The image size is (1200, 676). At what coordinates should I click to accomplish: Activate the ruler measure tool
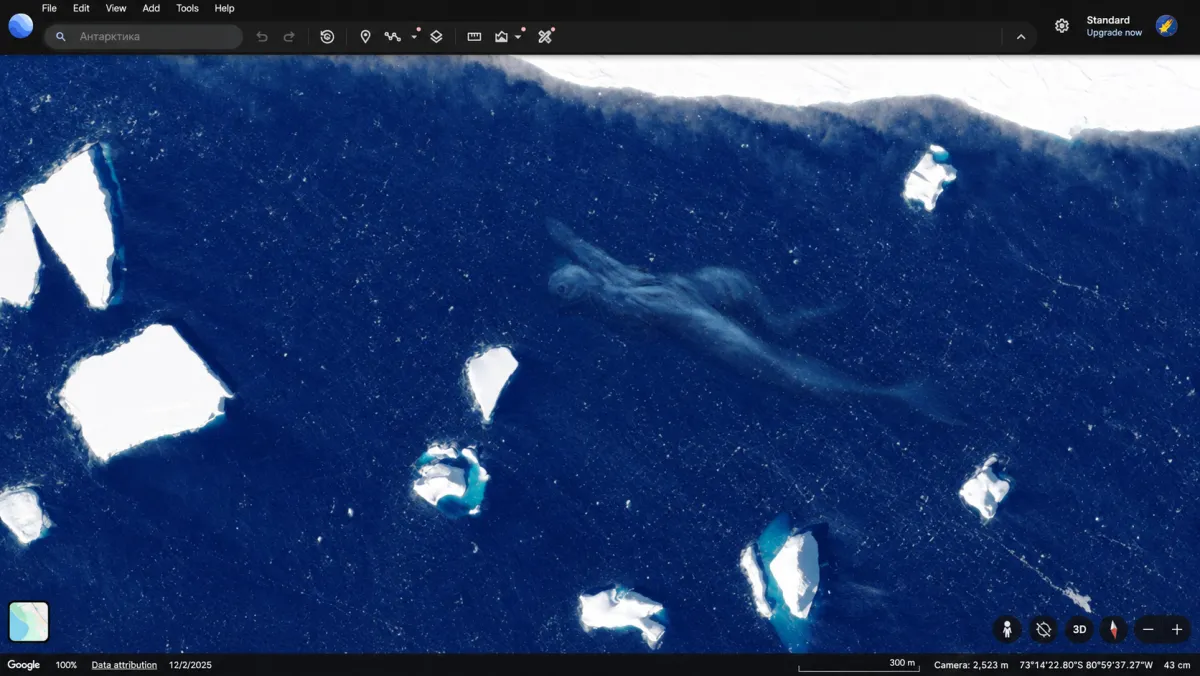click(x=474, y=37)
